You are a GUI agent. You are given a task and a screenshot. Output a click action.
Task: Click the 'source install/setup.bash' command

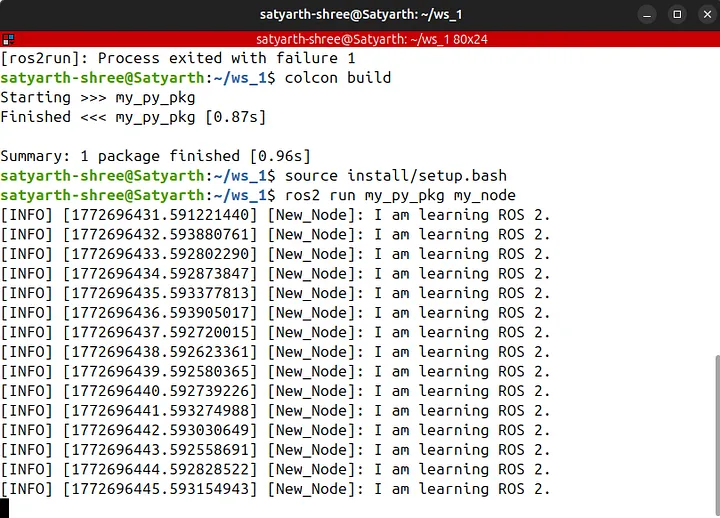click(395, 176)
